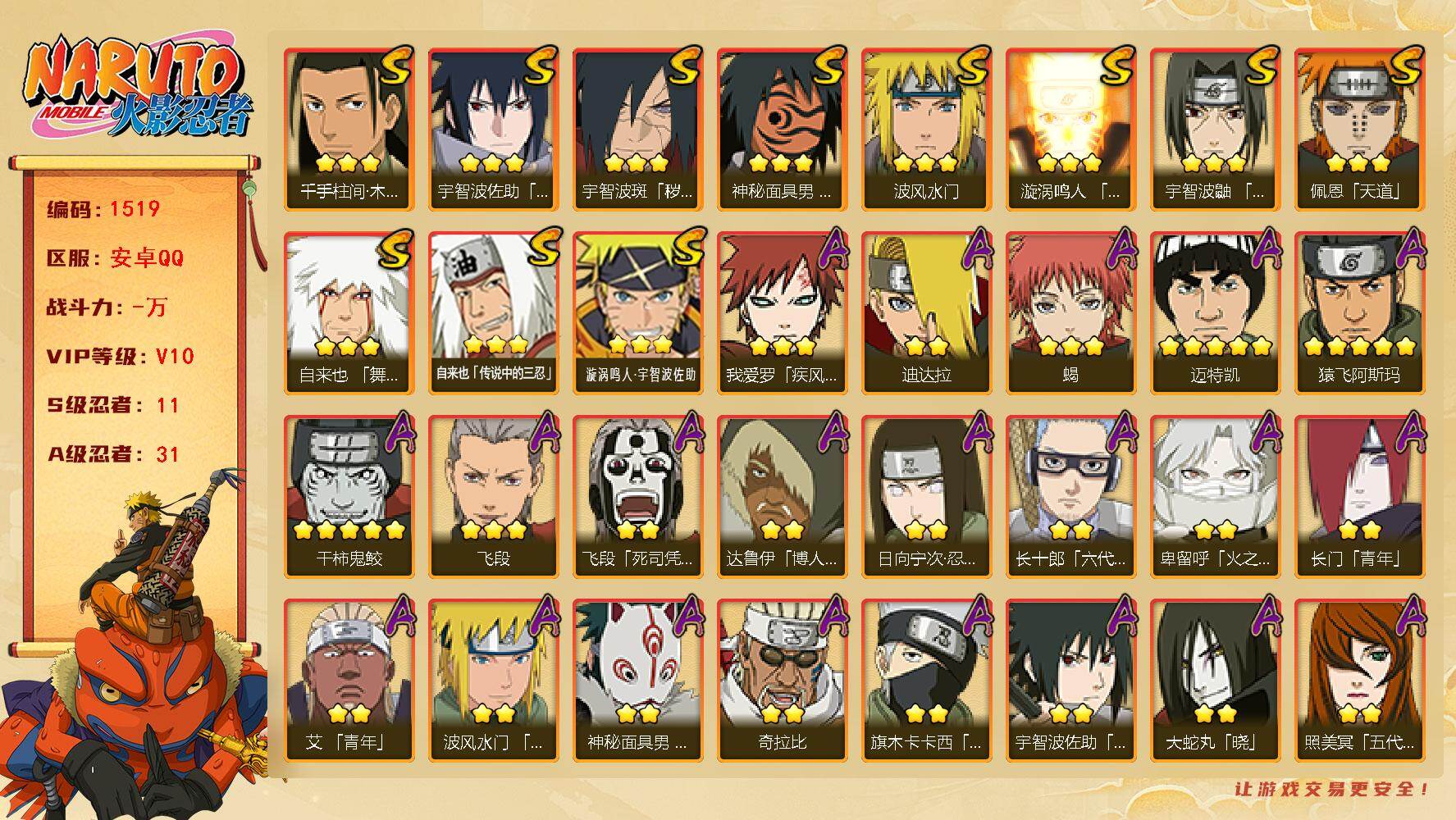1456x820 pixels.
Task: Select the 干柿鬼鲛 ninja card
Action: click(x=349, y=496)
